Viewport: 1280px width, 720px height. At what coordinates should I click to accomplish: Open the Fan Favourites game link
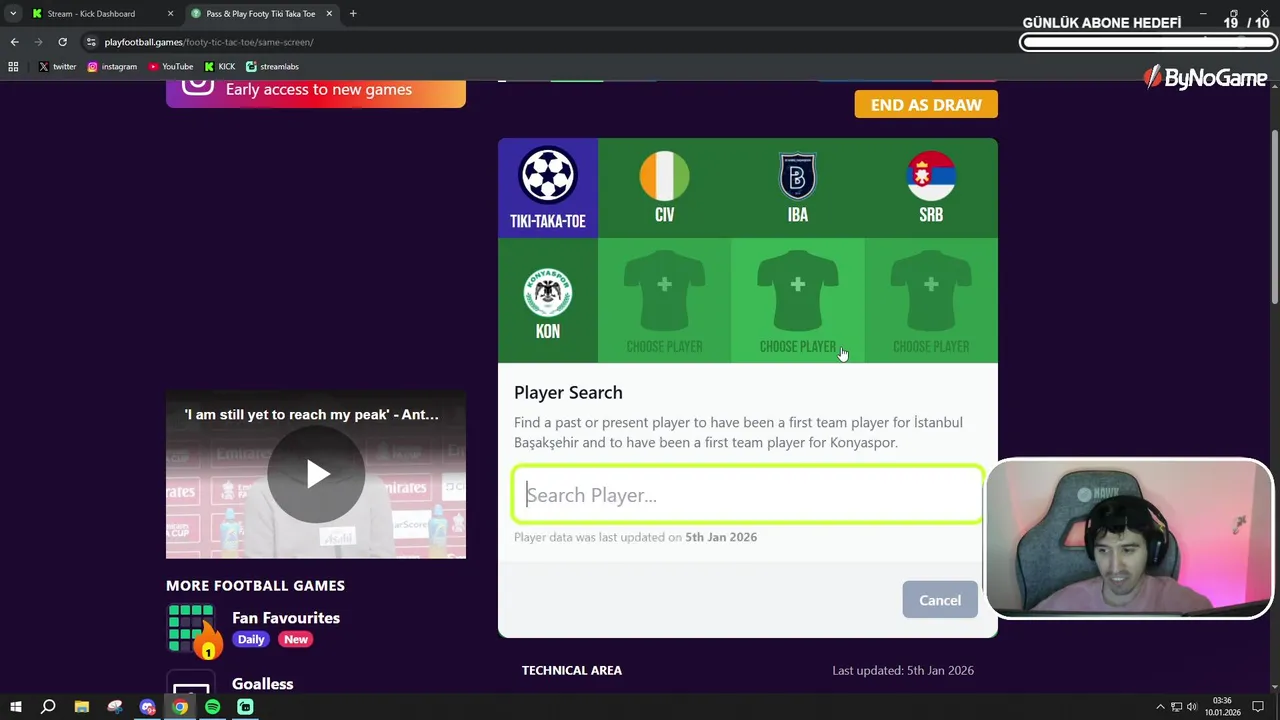coord(286,618)
